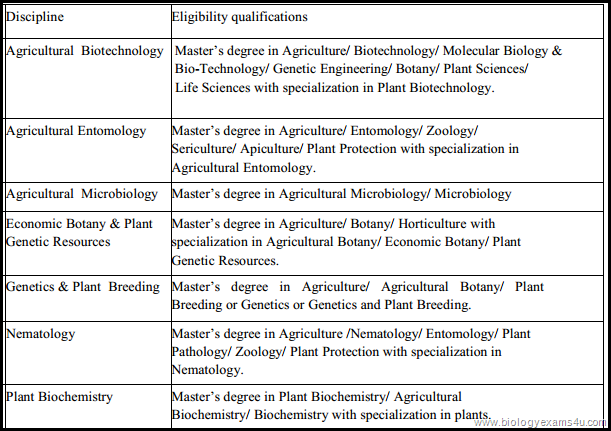Image resolution: width=611 pixels, height=431 pixels.
Task: Click the Plant Biochemistry discipline cell
Action: click(59, 397)
